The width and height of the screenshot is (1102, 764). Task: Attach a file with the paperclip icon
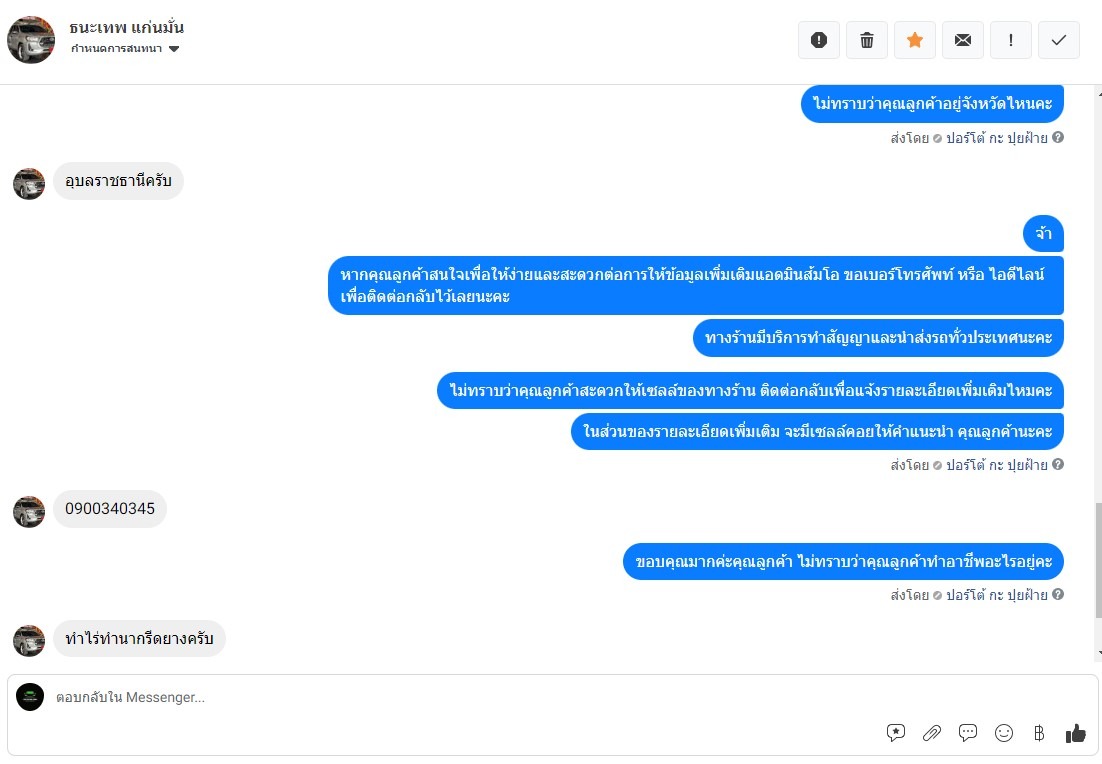point(932,733)
